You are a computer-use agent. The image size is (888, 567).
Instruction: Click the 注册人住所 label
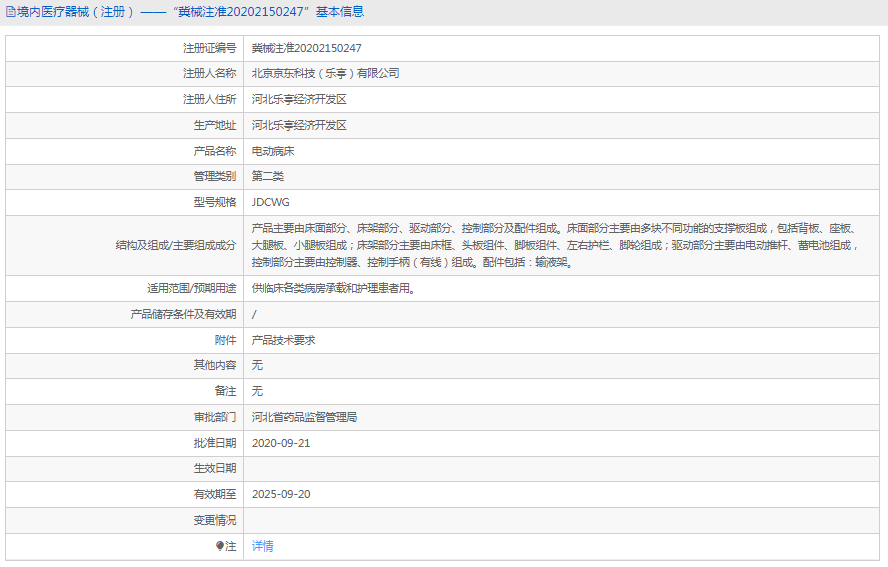(210, 99)
